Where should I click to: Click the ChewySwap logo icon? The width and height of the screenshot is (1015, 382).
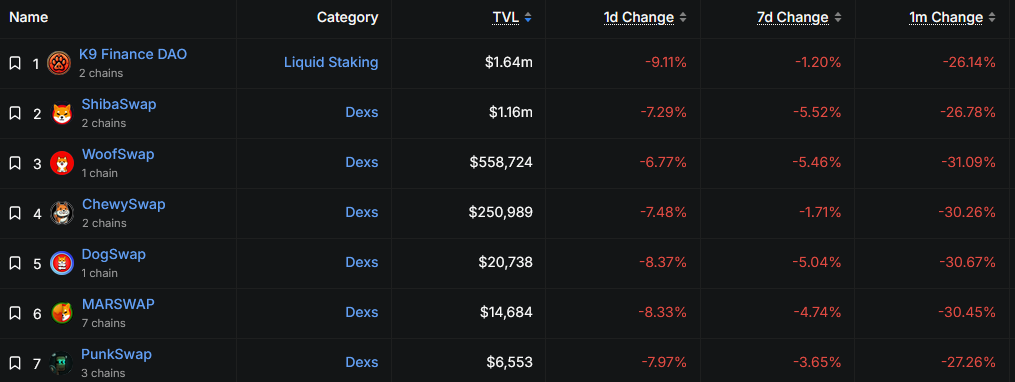tap(61, 213)
